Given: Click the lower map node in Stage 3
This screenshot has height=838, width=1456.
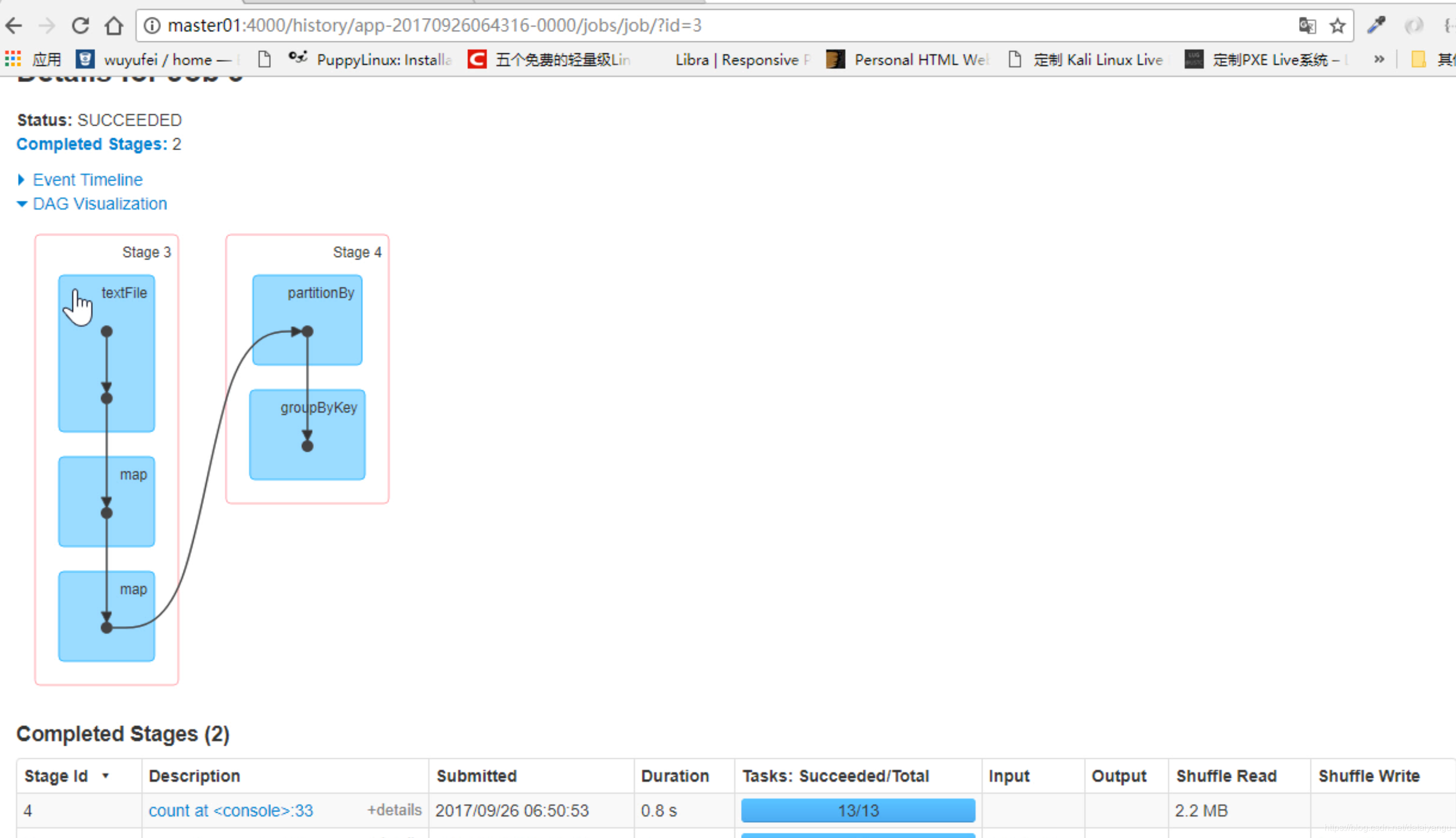Looking at the screenshot, I should tap(107, 616).
